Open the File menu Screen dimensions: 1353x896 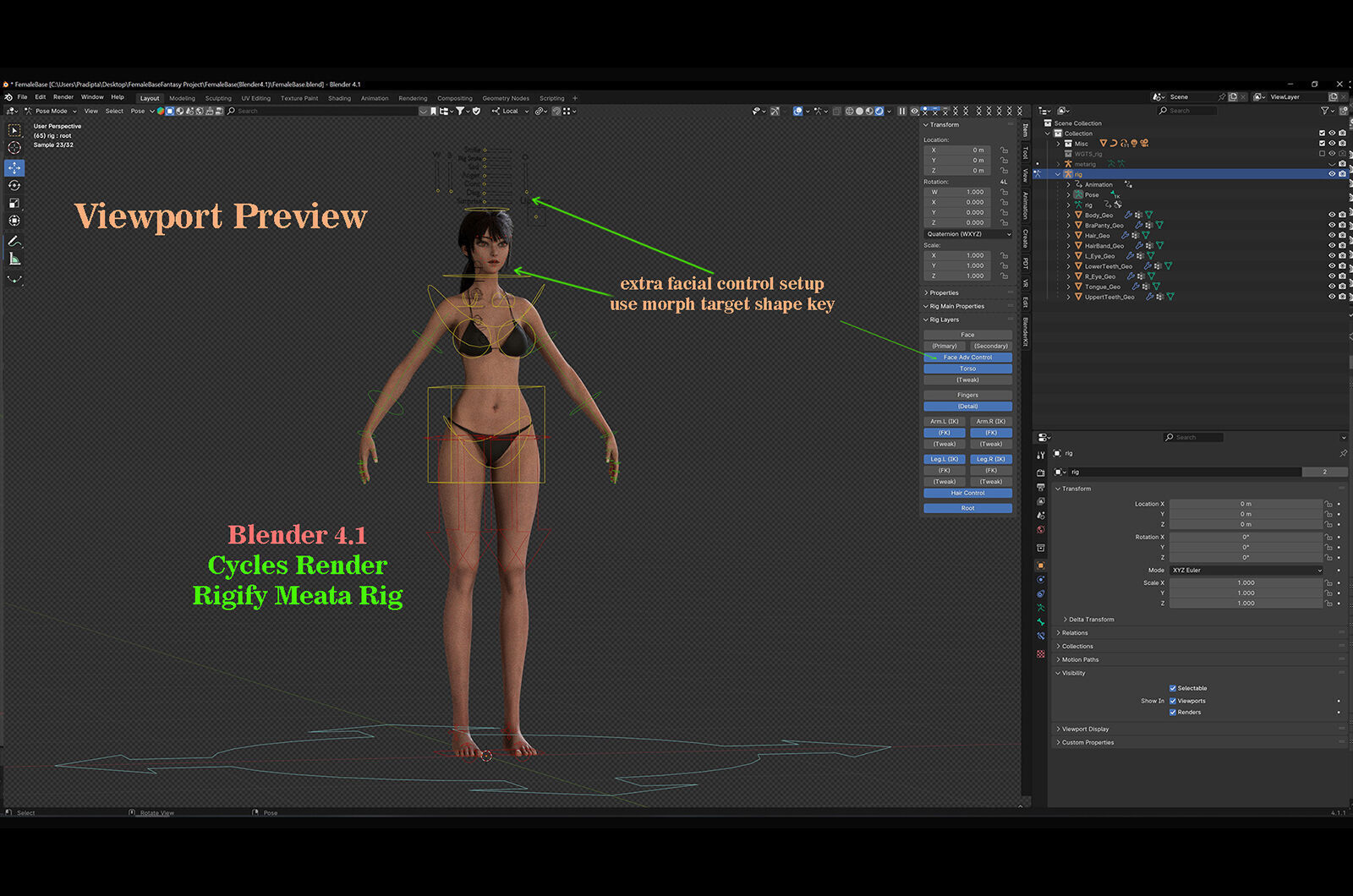[22, 97]
